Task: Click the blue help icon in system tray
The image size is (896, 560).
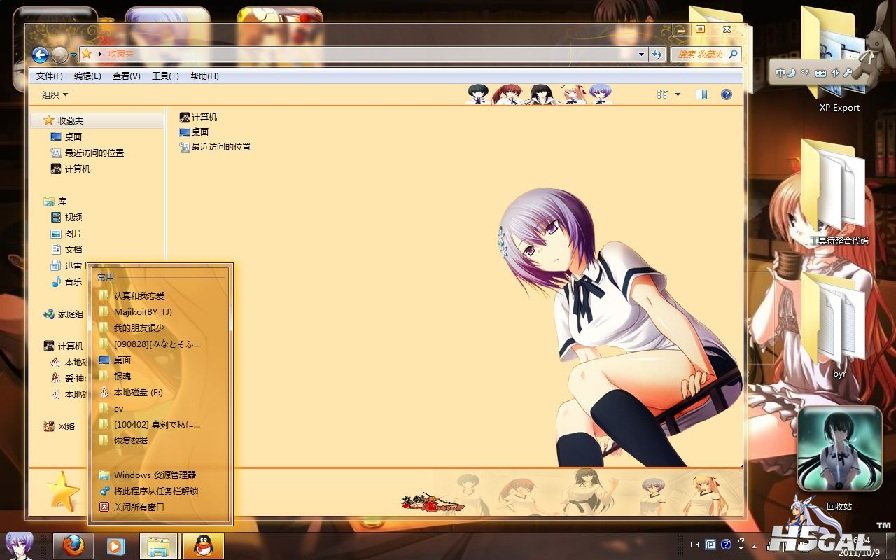Action: click(726, 544)
